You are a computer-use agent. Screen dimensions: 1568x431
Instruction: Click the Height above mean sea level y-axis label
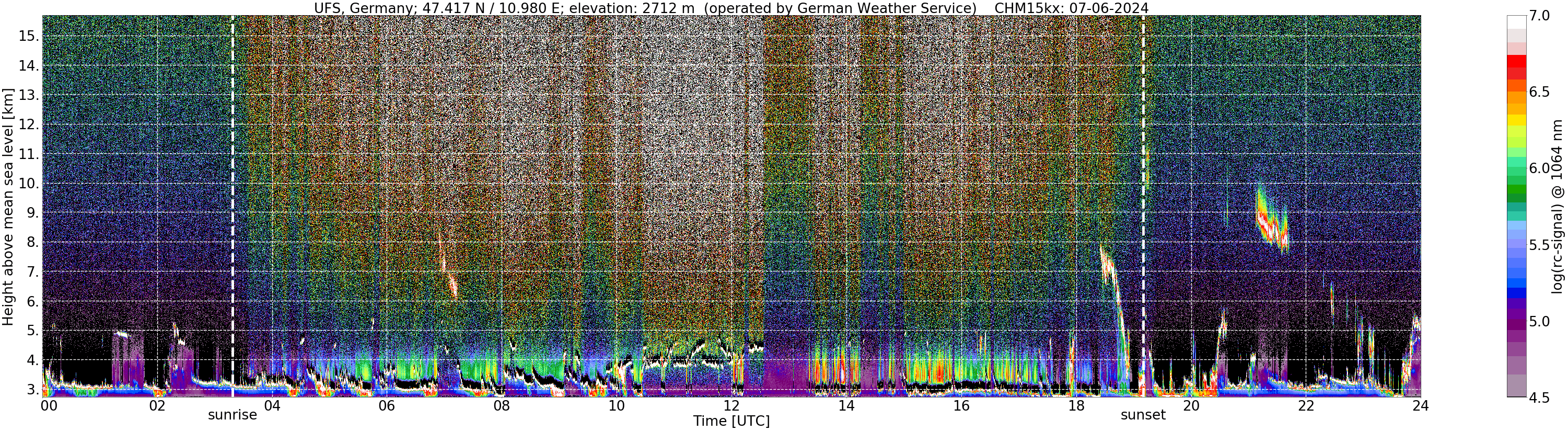(x=8, y=206)
